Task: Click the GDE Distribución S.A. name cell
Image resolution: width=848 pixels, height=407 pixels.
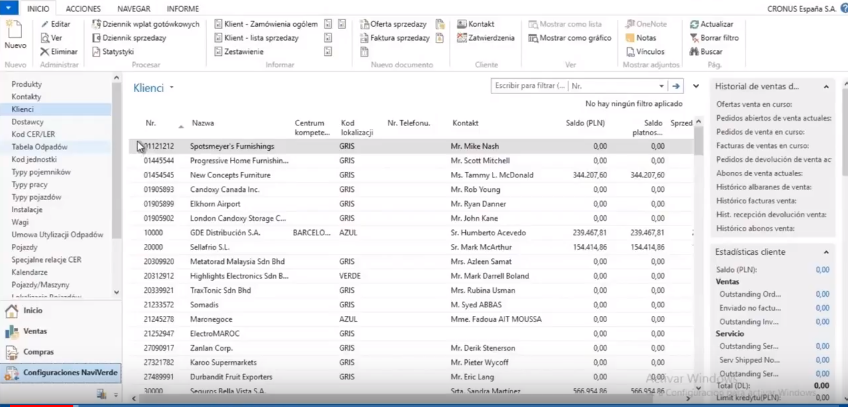Action: coord(225,233)
